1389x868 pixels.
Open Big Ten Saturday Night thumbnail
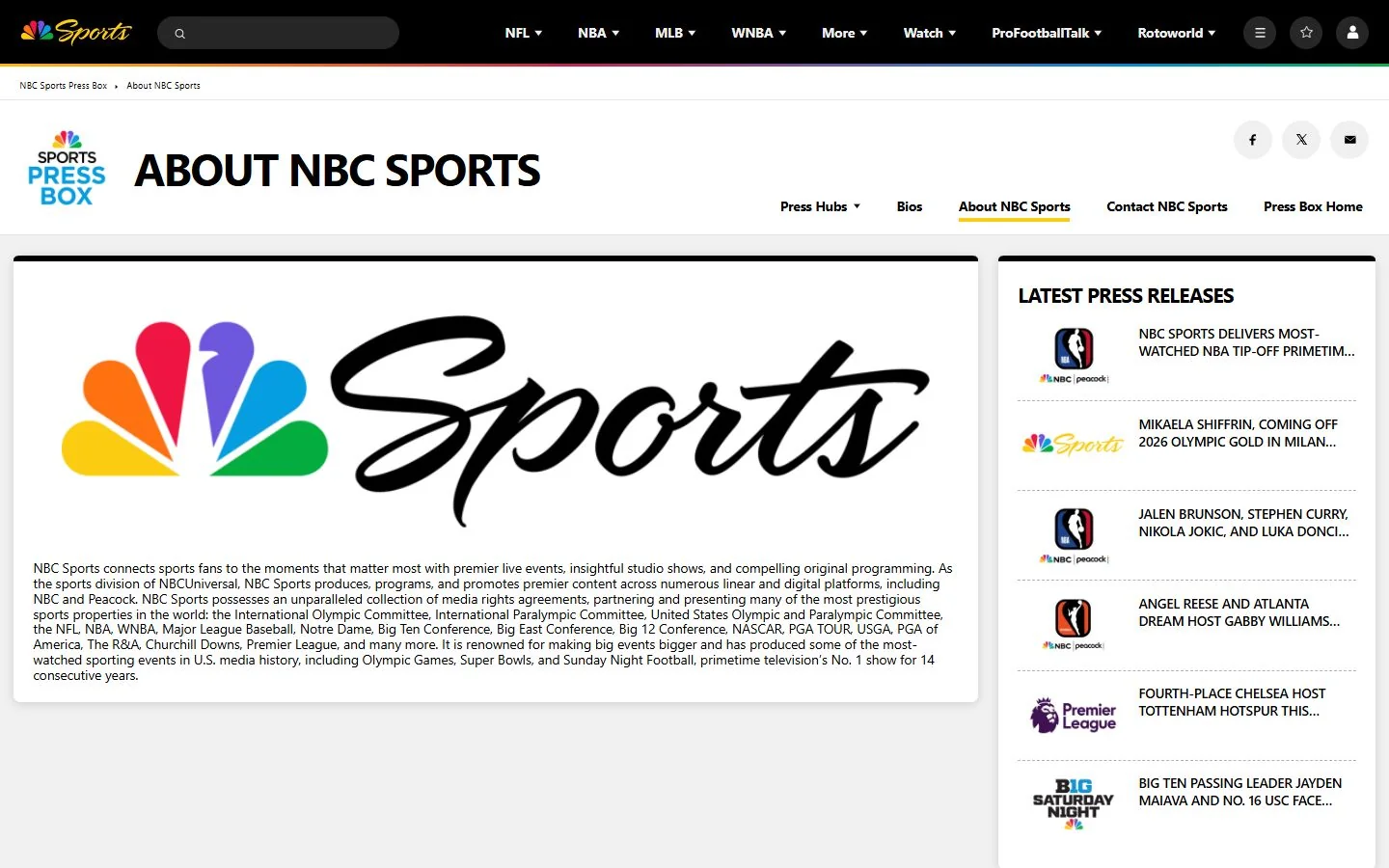(1074, 804)
